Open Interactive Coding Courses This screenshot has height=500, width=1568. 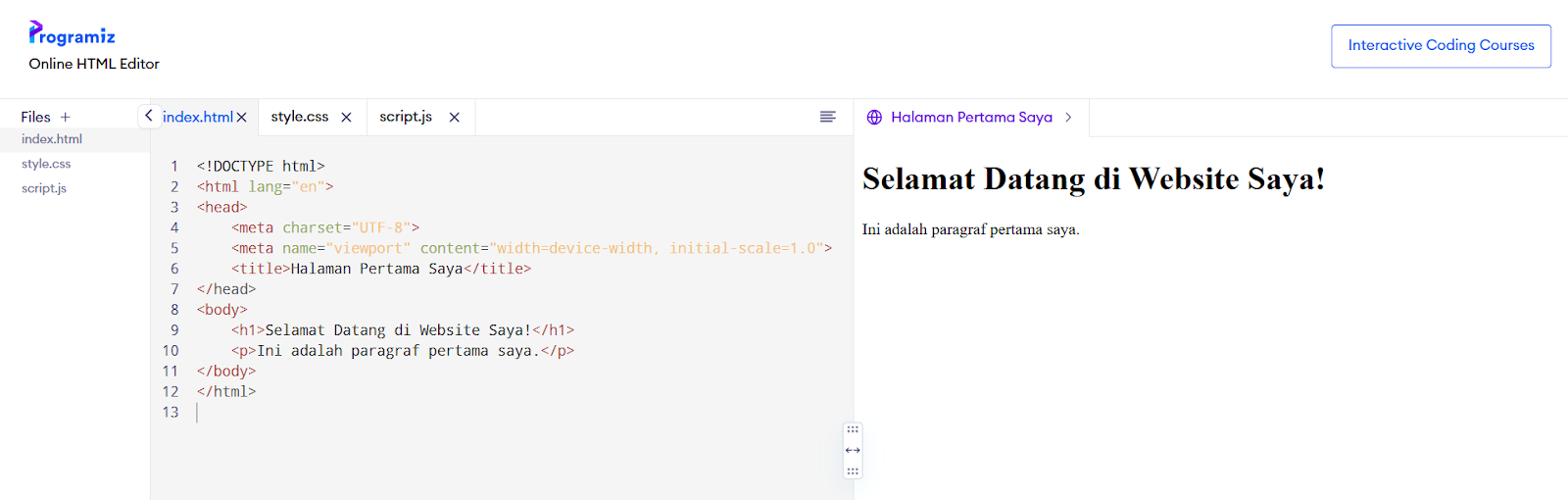click(1441, 46)
